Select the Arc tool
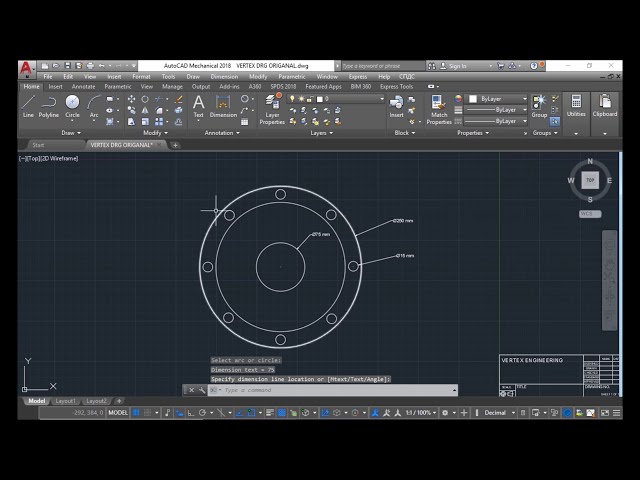 click(94, 104)
